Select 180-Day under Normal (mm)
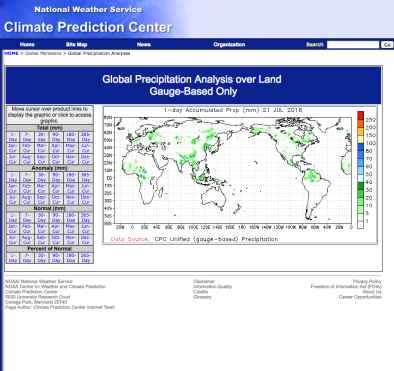The image size is (394, 371). (71, 218)
